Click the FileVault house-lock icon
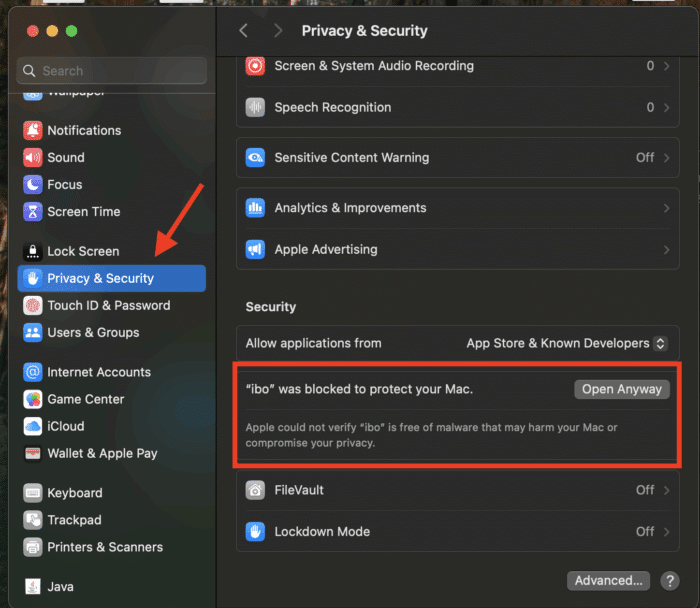Screen dimensions: 700x608 pos(255,490)
